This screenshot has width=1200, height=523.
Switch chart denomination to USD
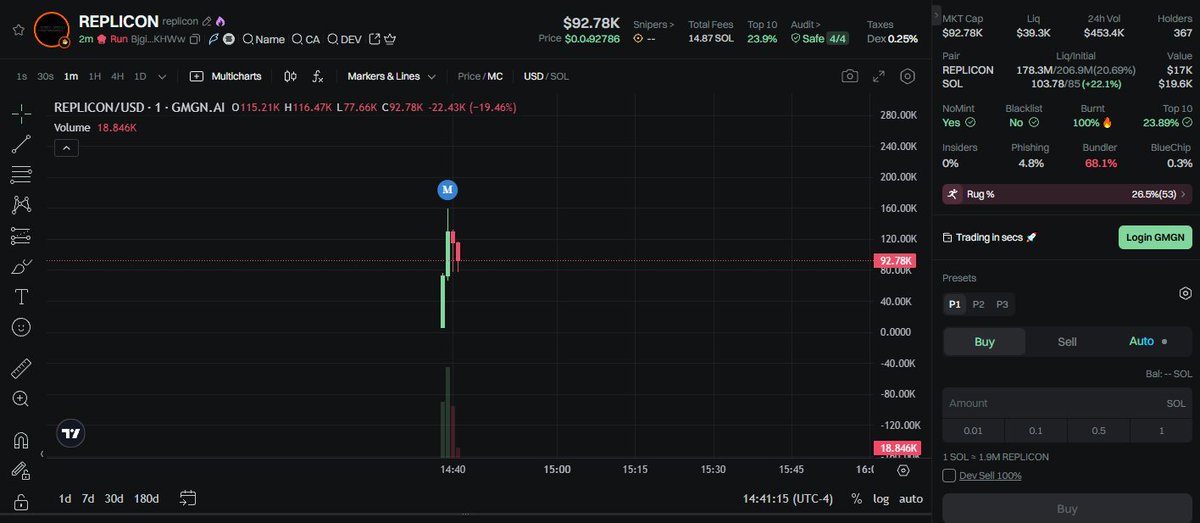534,76
